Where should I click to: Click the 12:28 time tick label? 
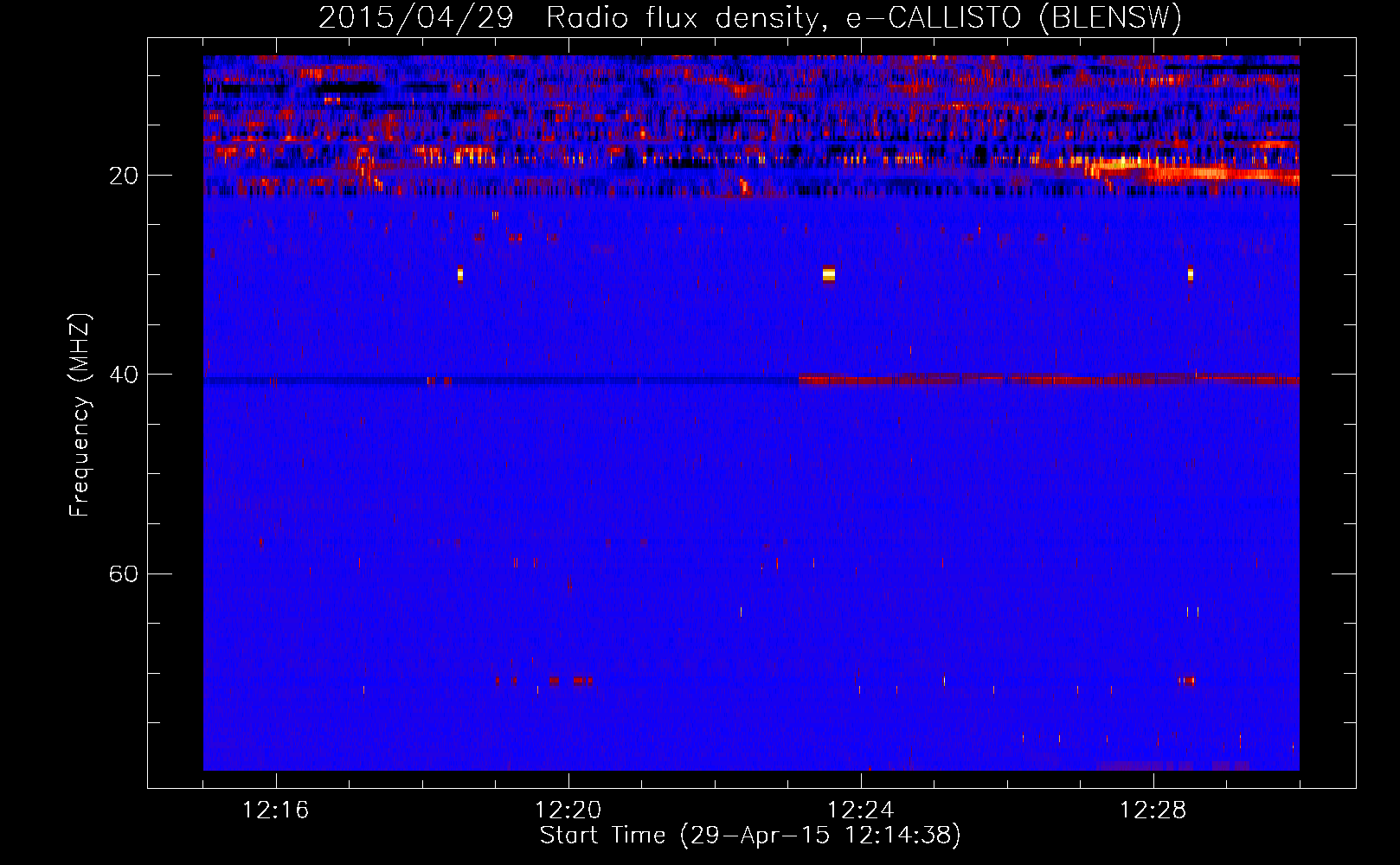point(1153,811)
